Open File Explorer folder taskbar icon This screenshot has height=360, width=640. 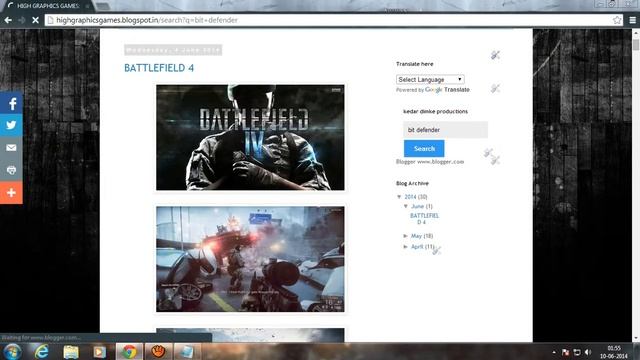click(71, 351)
